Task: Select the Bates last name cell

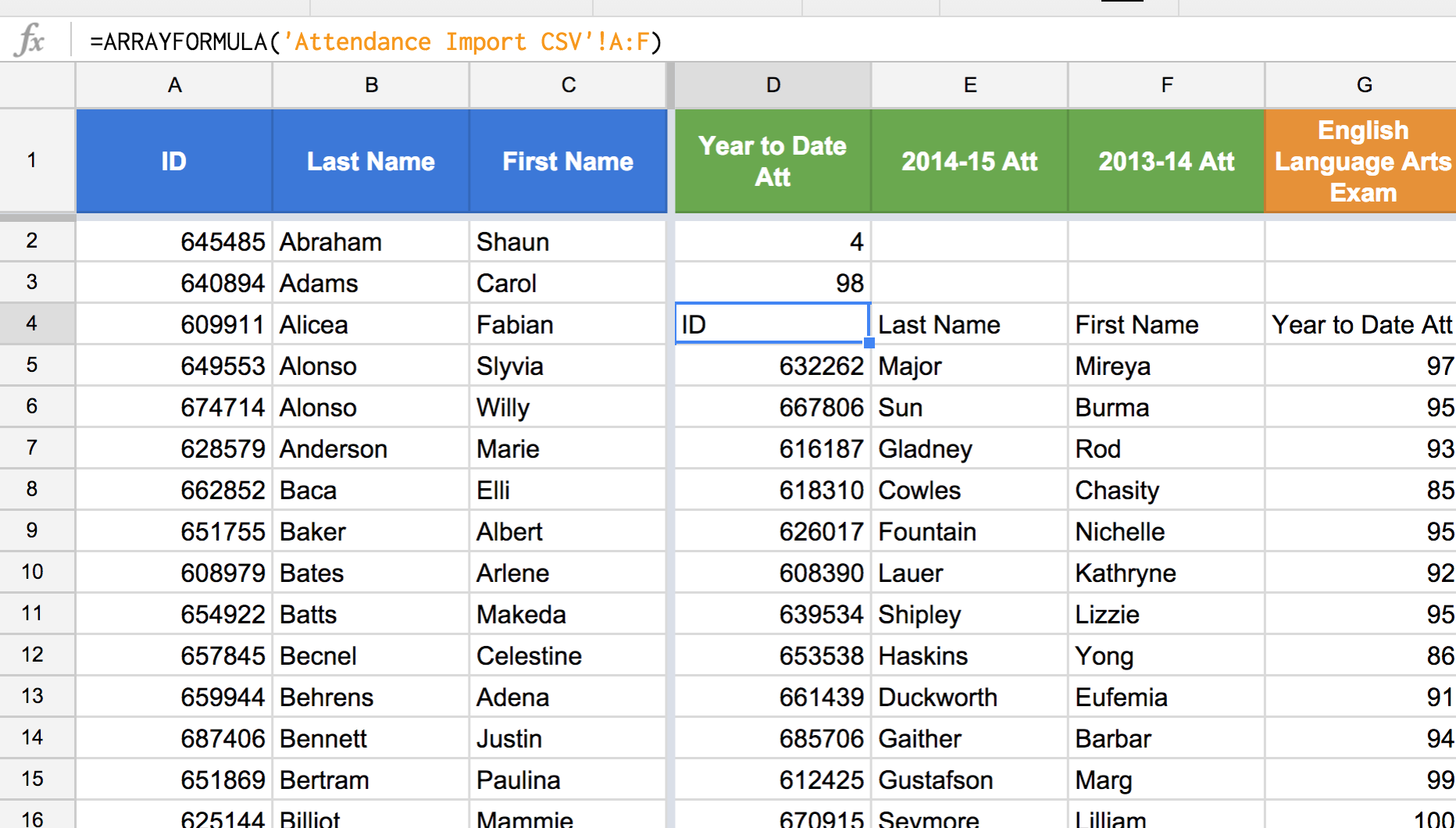Action: [371, 573]
